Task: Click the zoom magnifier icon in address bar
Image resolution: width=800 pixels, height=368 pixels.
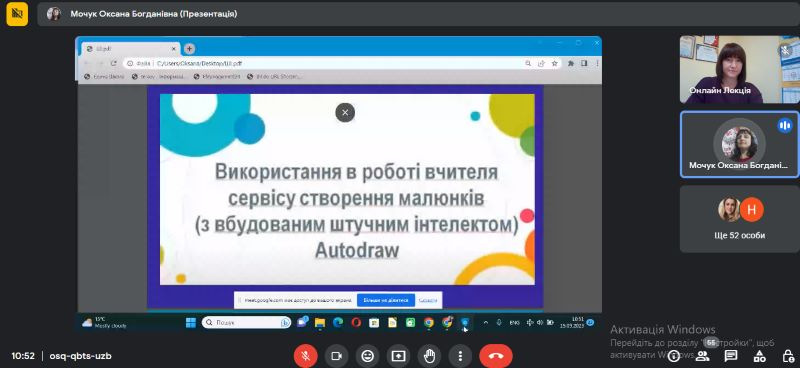Action: [x=528, y=63]
